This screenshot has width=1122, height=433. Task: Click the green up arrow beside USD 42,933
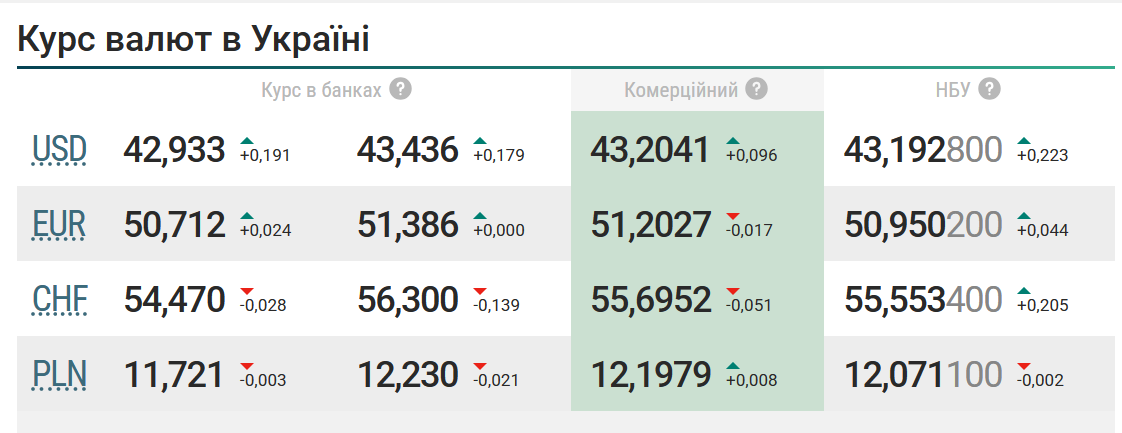(247, 140)
